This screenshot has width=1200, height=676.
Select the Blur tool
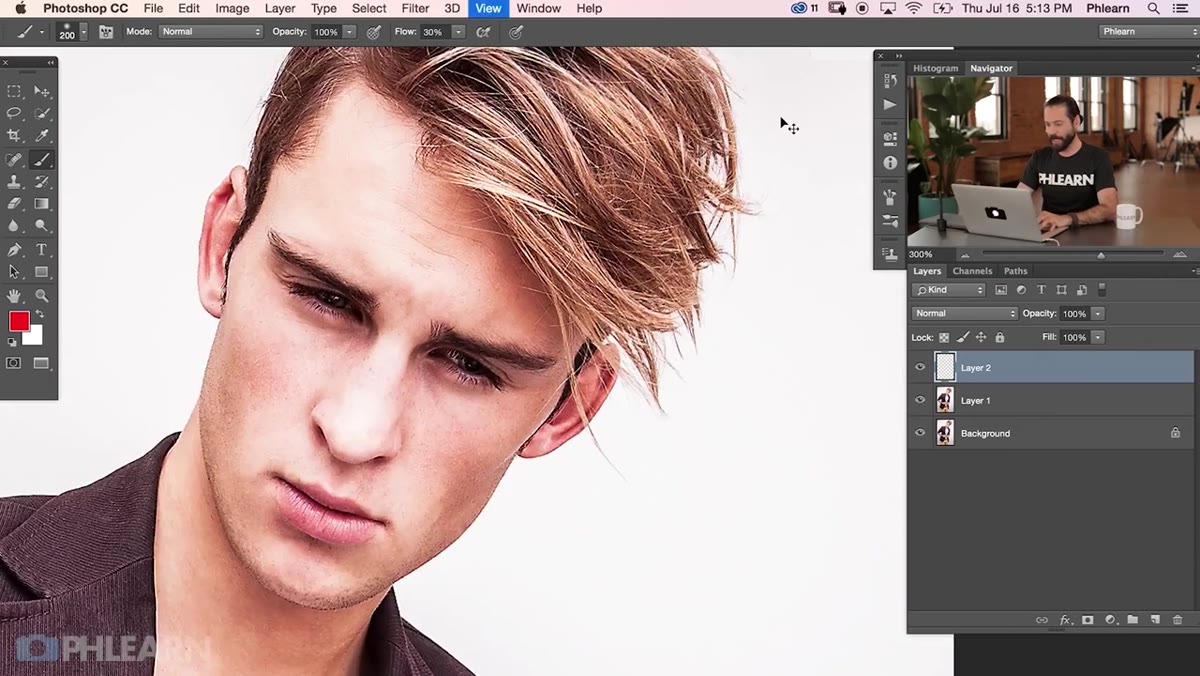pyautogui.click(x=14, y=226)
